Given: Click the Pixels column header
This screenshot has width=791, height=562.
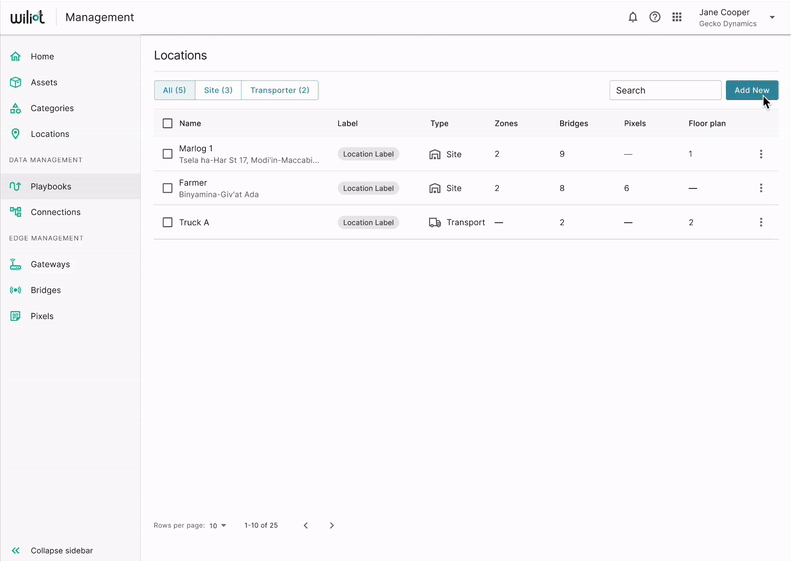Looking at the screenshot, I should pos(635,123).
